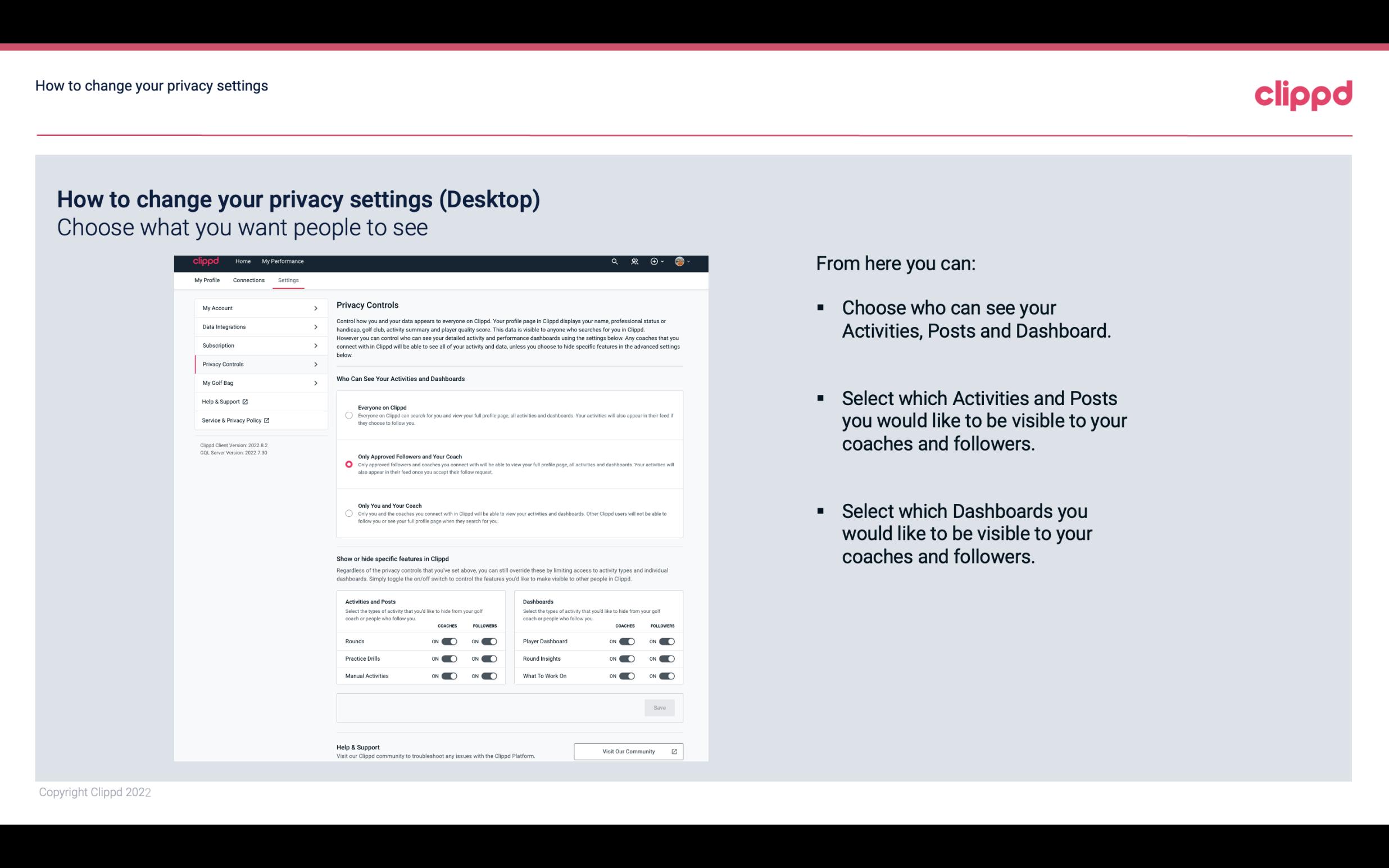Click Visit Our Community button
This screenshot has height=868, width=1389.
(627, 751)
